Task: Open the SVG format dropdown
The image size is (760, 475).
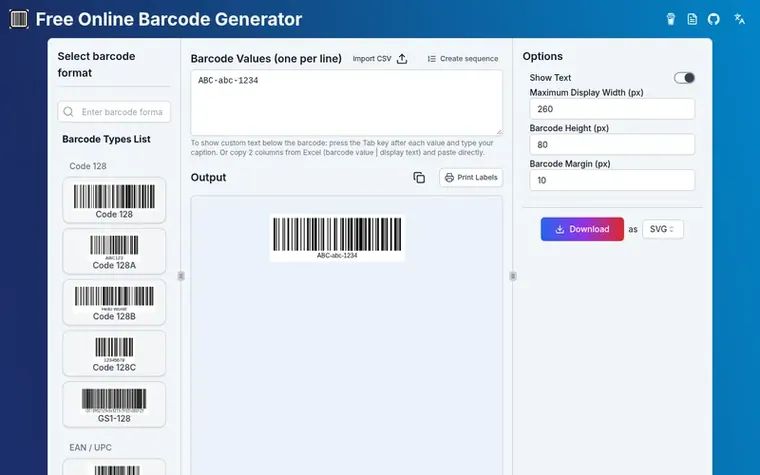Action: tap(663, 229)
